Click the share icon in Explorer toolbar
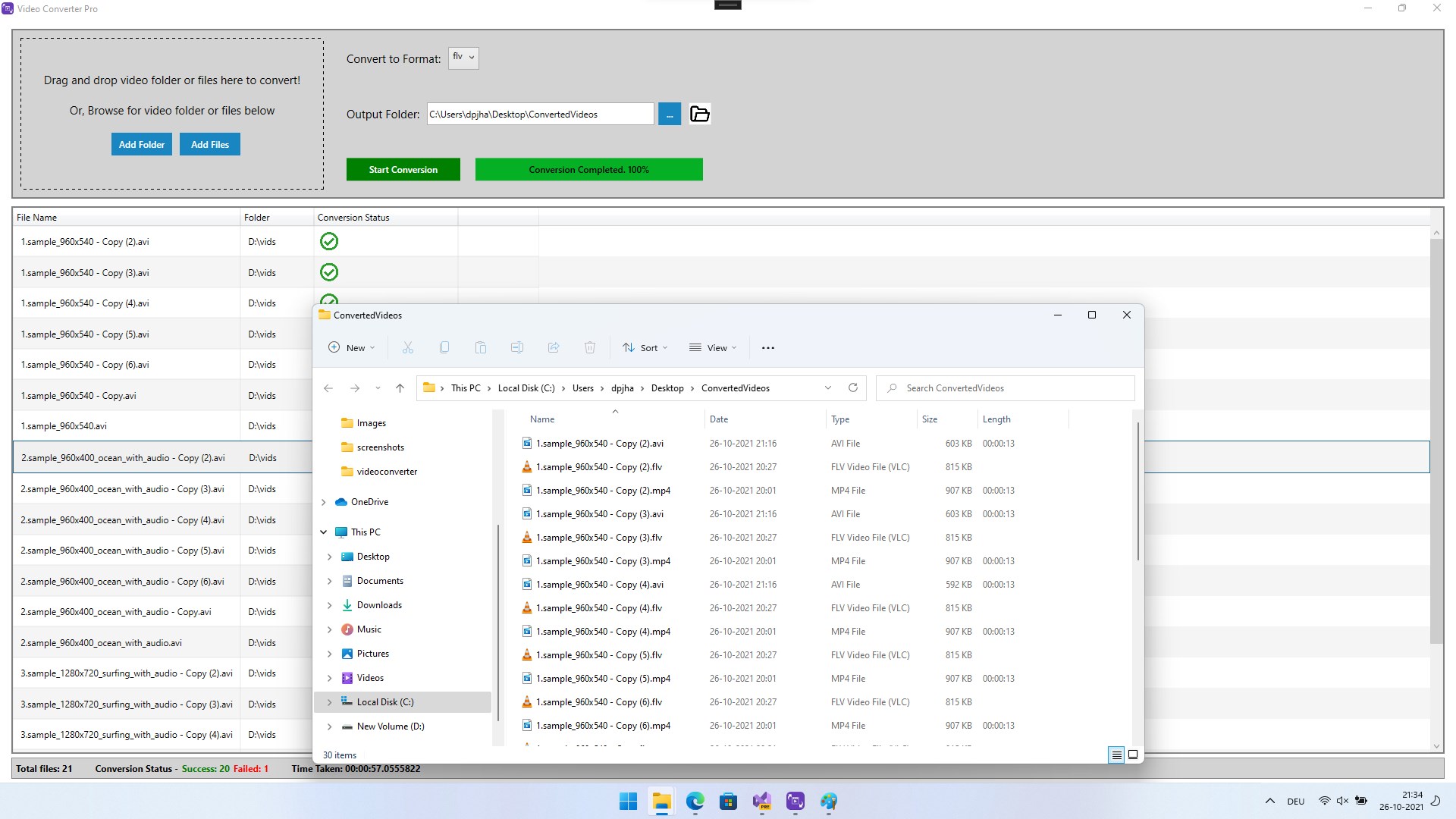Image resolution: width=1456 pixels, height=819 pixels. pyautogui.click(x=554, y=347)
